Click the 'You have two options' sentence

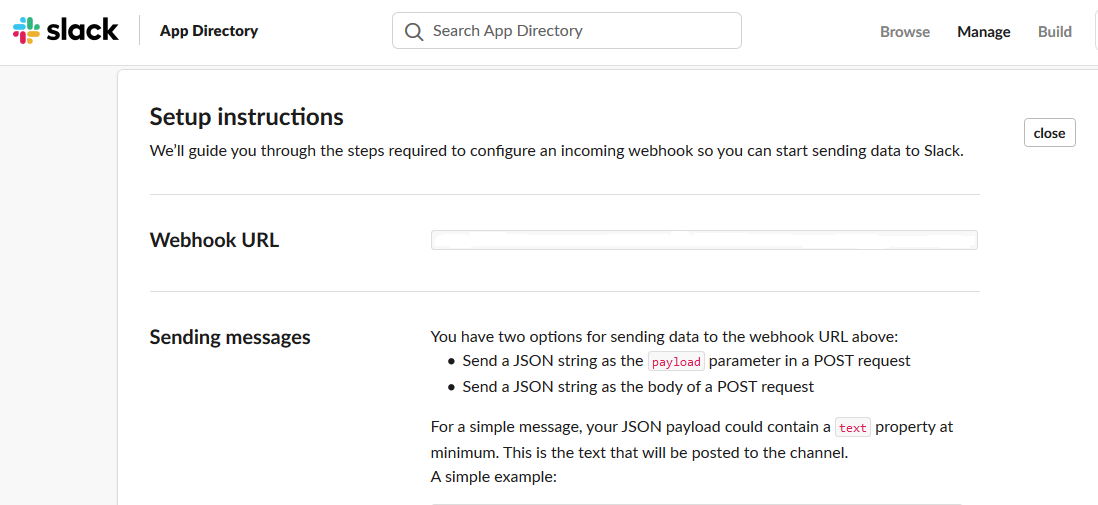tap(664, 337)
